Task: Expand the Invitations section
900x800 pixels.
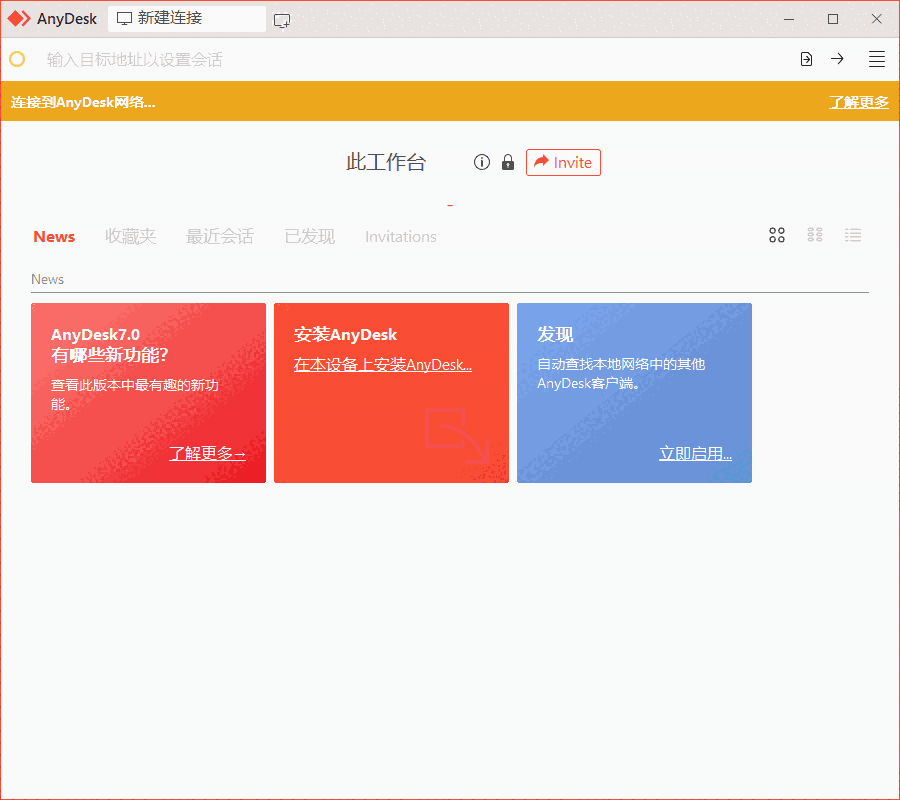Action: (400, 236)
